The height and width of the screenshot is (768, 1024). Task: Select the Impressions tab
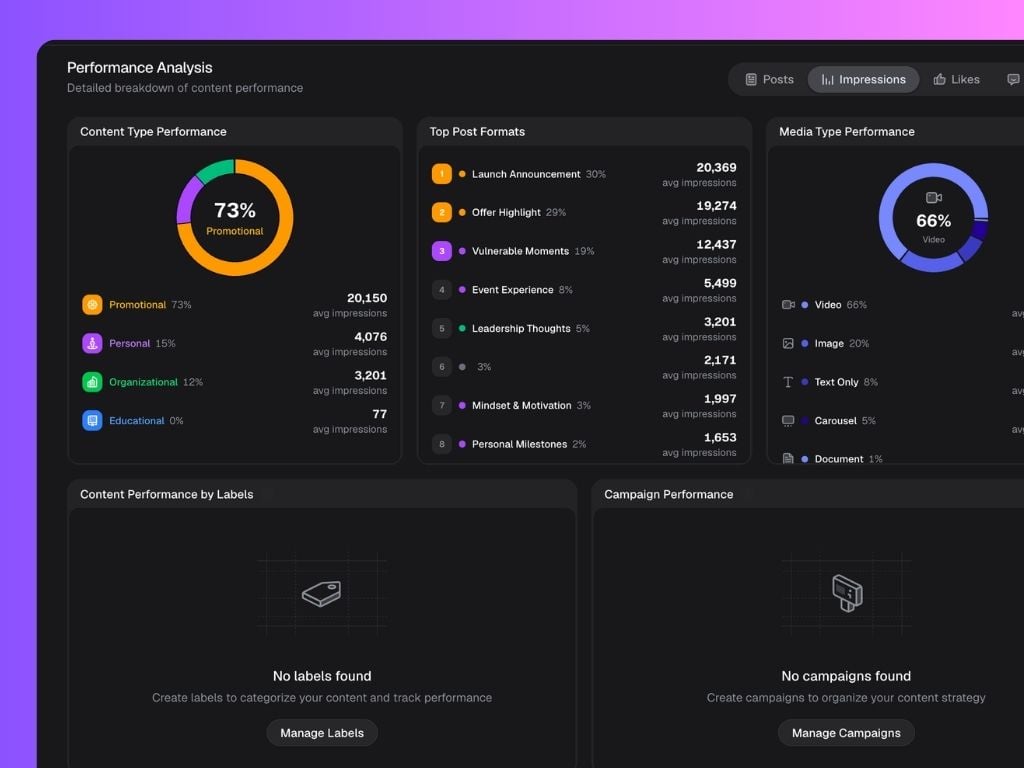click(x=863, y=80)
